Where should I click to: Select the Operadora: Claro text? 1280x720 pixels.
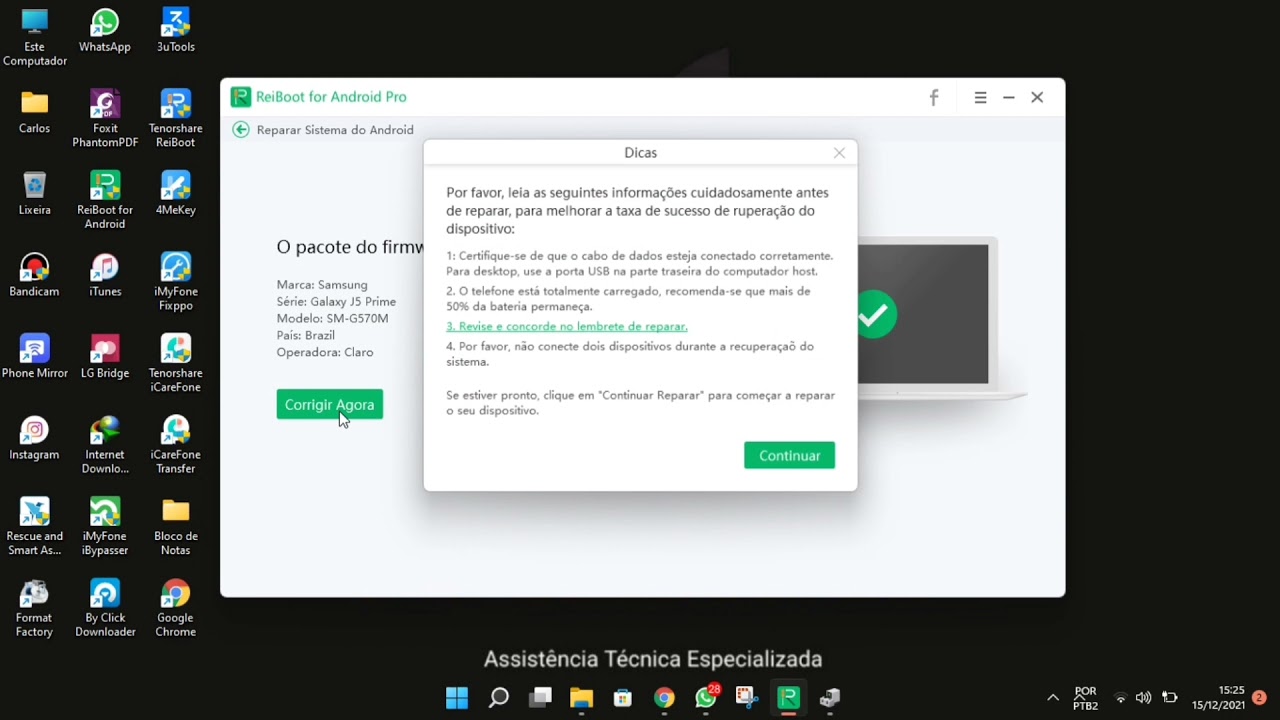[x=325, y=352]
